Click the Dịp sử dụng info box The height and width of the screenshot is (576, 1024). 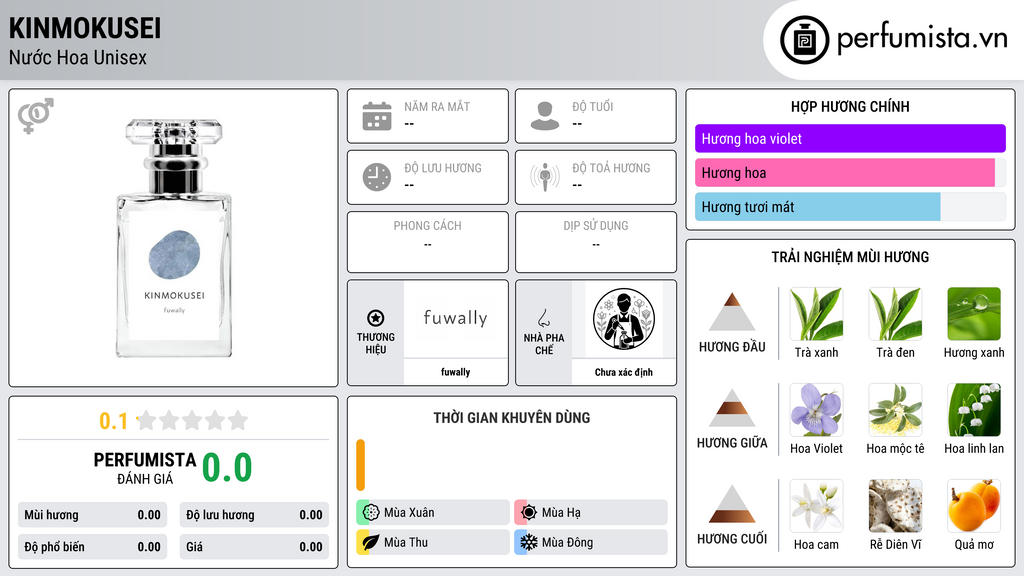[x=596, y=242]
